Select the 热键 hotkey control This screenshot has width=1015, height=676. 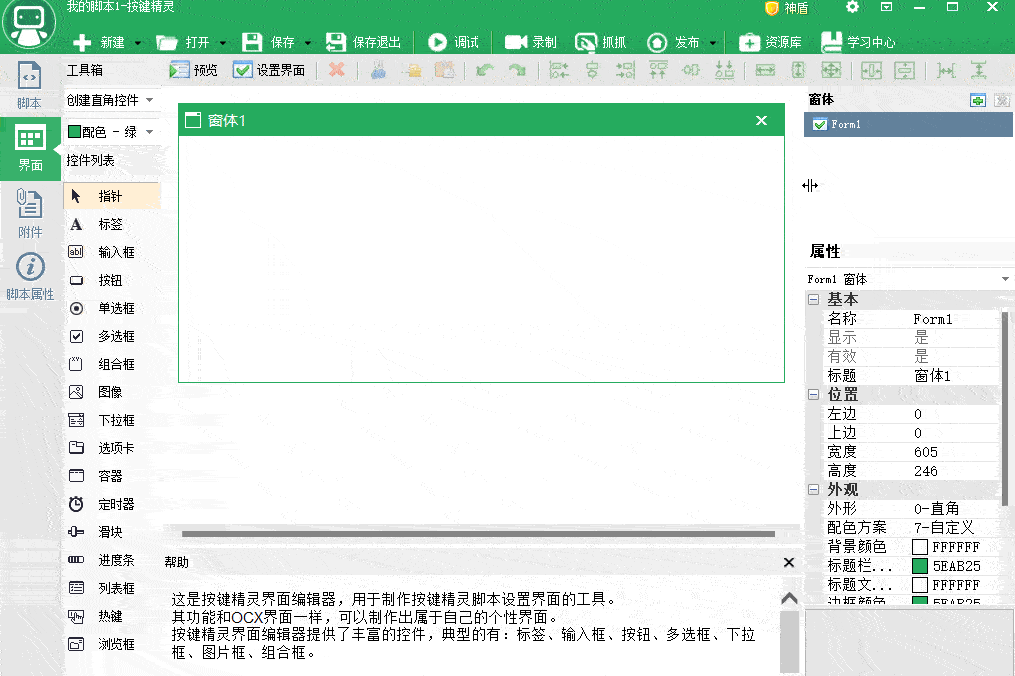point(111,616)
